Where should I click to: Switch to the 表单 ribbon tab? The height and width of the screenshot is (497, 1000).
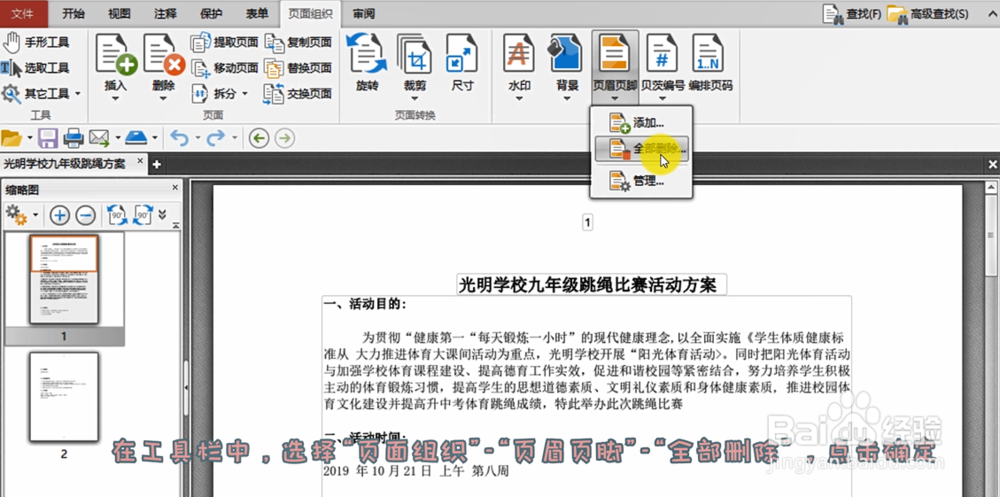[256, 13]
